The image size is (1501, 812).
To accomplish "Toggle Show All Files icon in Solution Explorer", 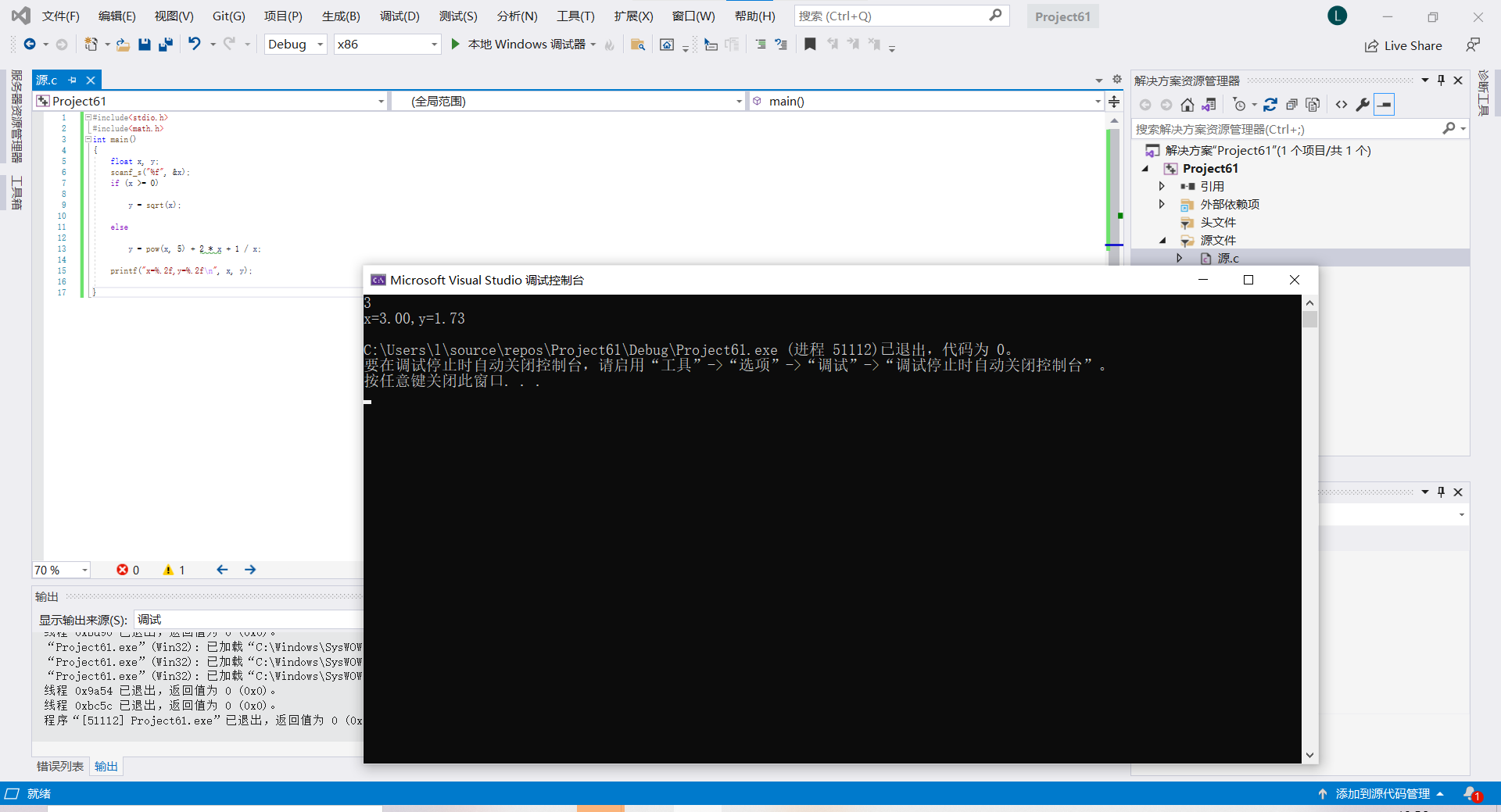I will [x=1313, y=105].
